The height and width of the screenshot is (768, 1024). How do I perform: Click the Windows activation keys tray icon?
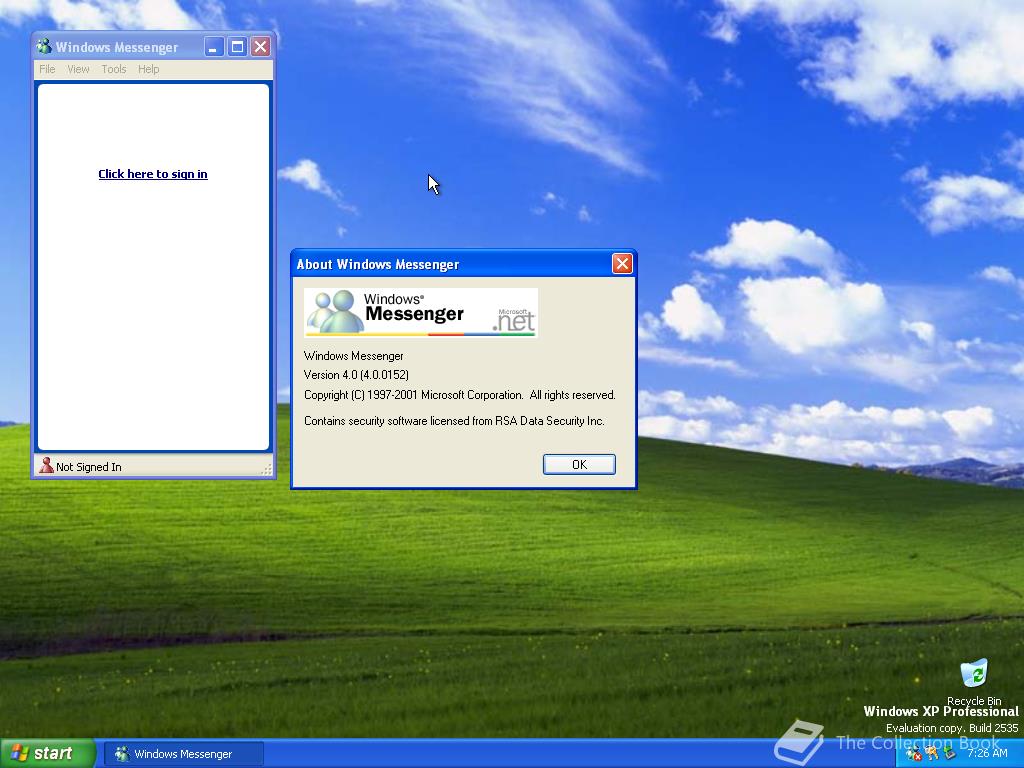click(x=932, y=754)
